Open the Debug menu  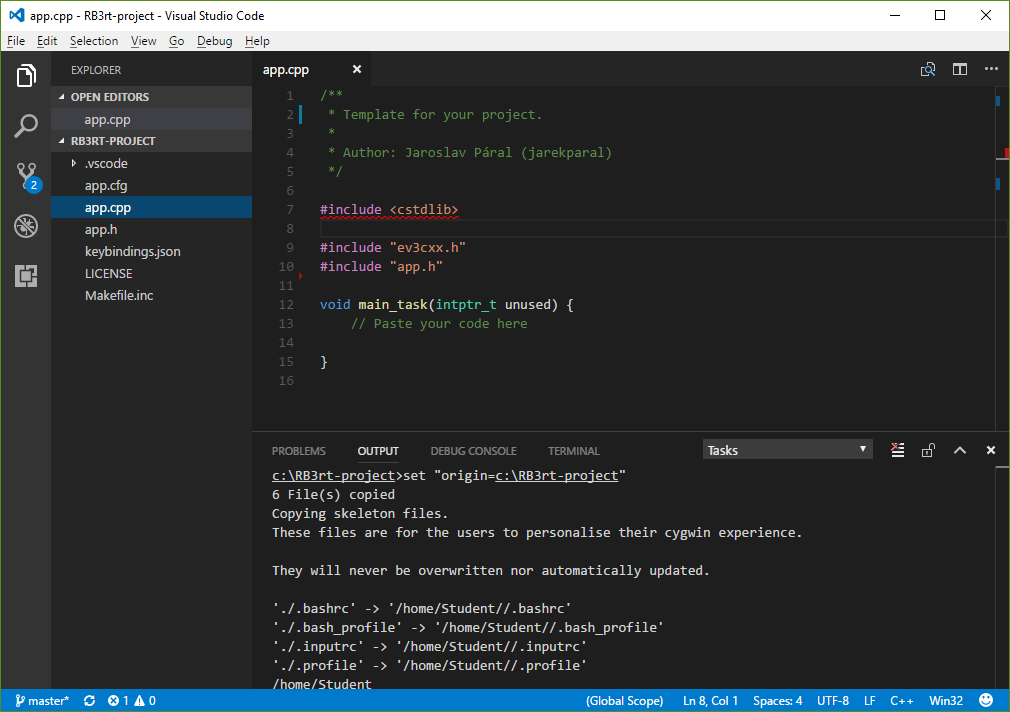click(x=214, y=41)
